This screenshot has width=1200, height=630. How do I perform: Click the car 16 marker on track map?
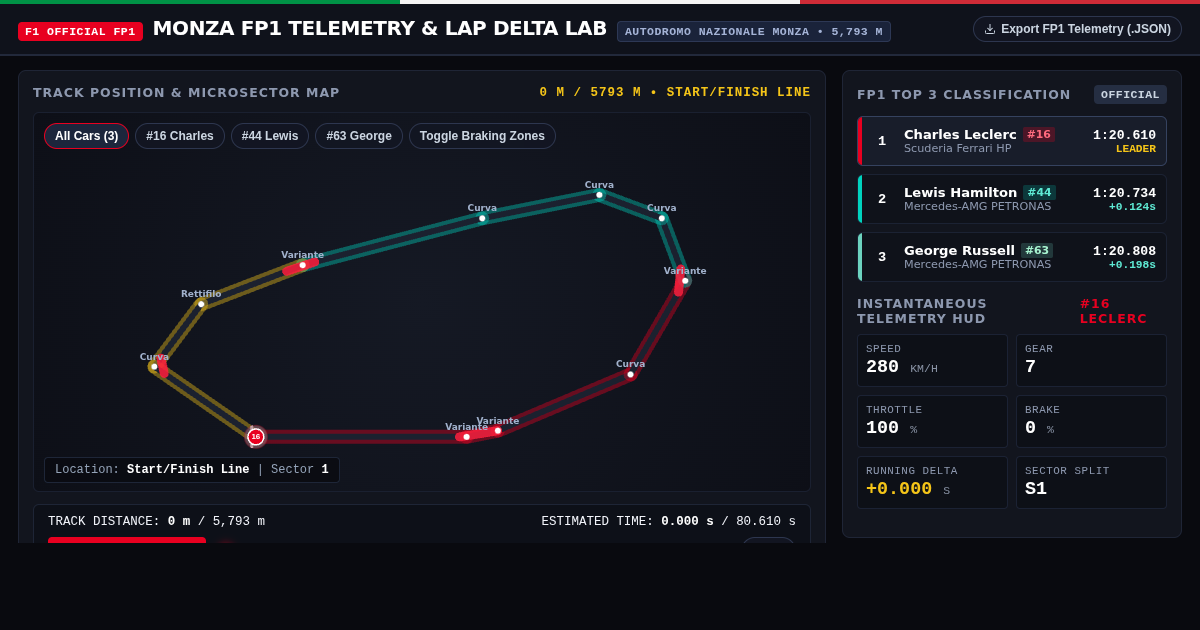click(256, 437)
